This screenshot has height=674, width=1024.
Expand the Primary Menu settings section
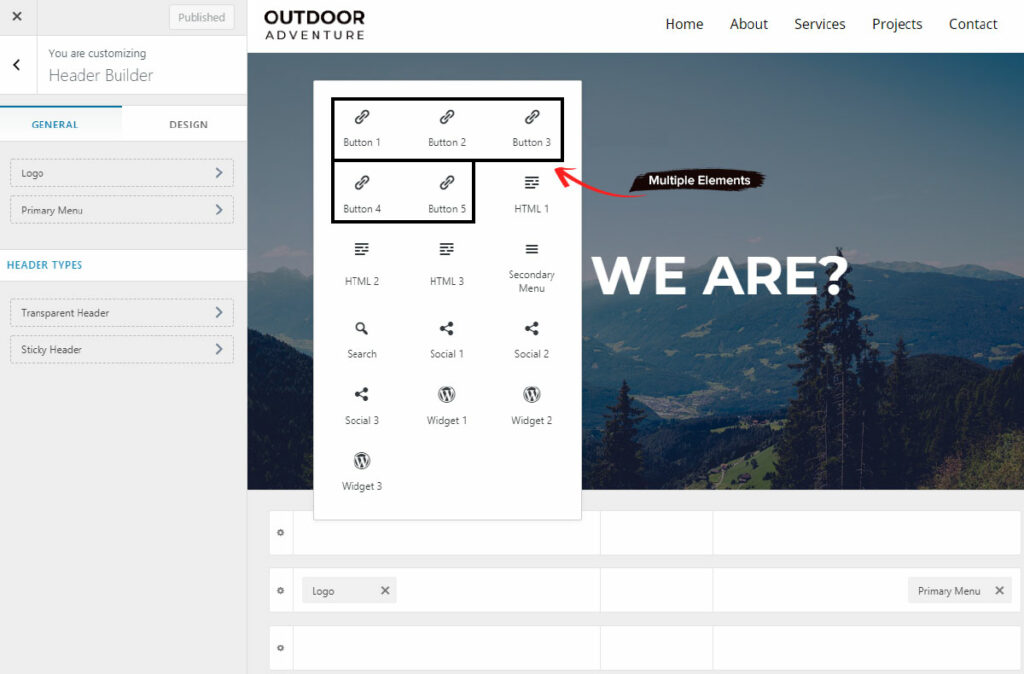[x=121, y=210]
